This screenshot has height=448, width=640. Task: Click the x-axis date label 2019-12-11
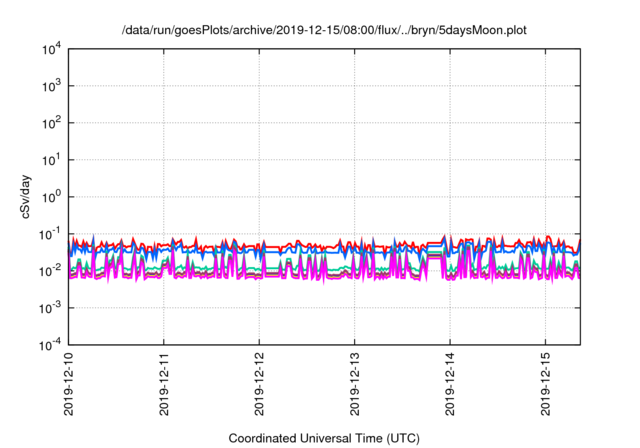point(164,384)
